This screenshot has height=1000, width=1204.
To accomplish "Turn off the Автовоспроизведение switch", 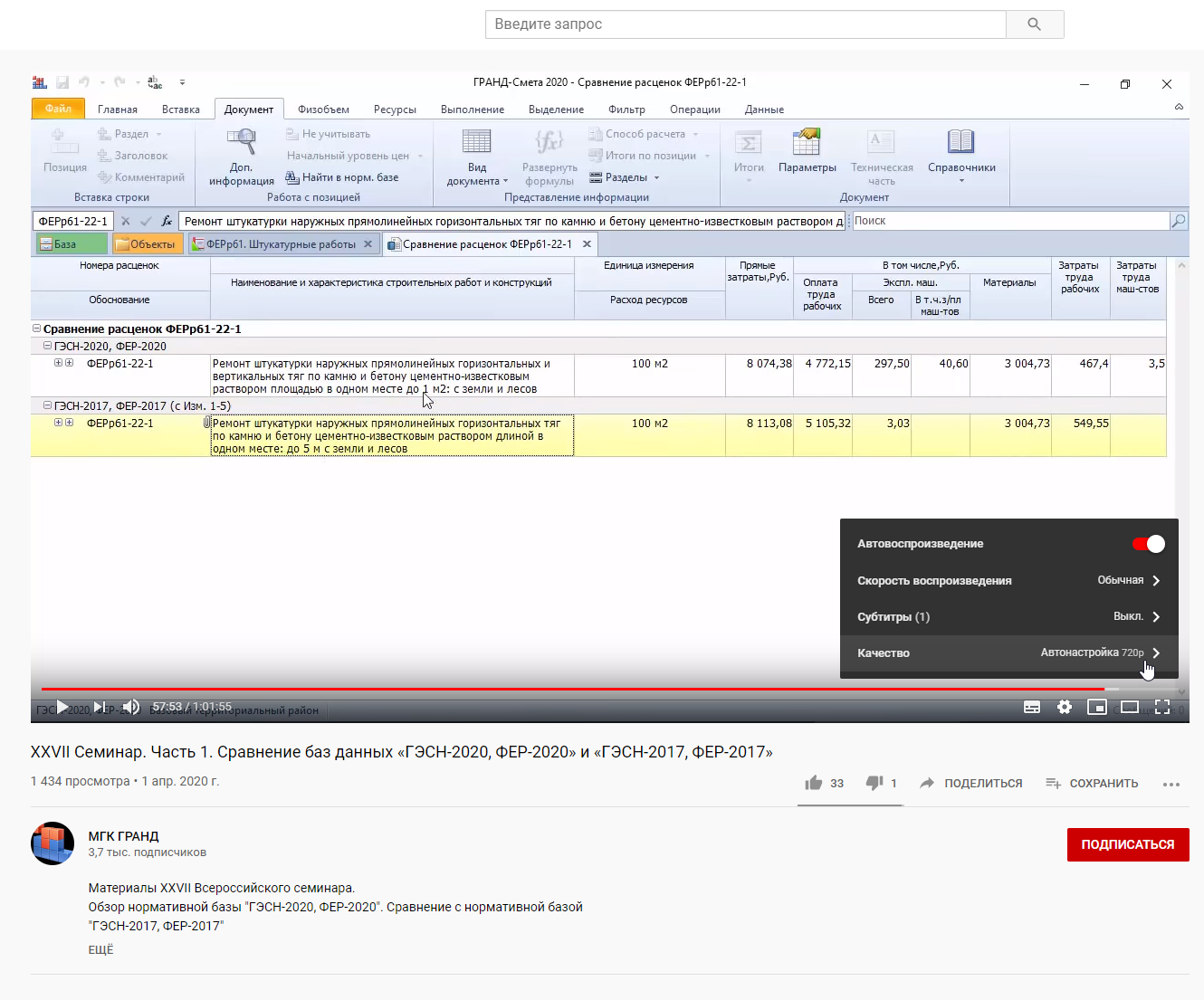I will click(x=1149, y=544).
